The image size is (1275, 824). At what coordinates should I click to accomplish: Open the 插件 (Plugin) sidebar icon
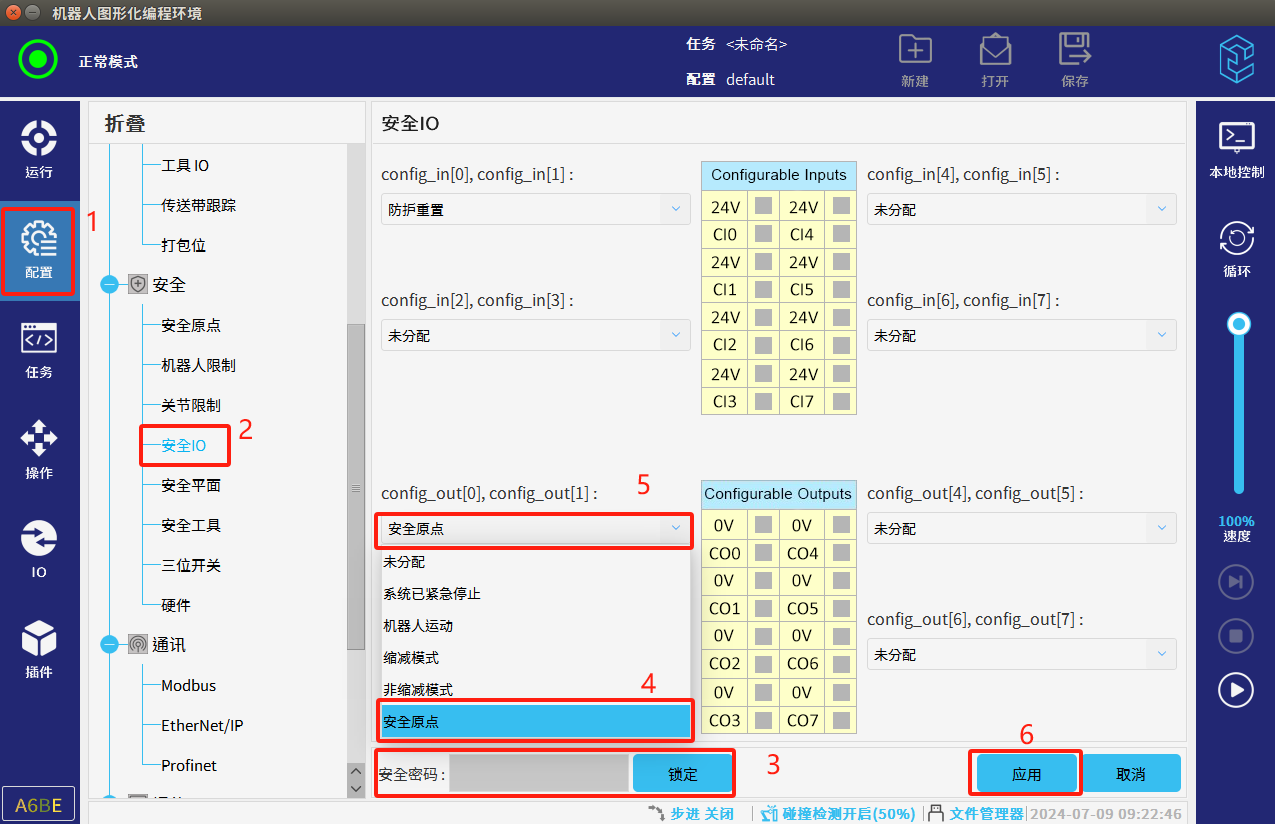pyautogui.click(x=39, y=648)
